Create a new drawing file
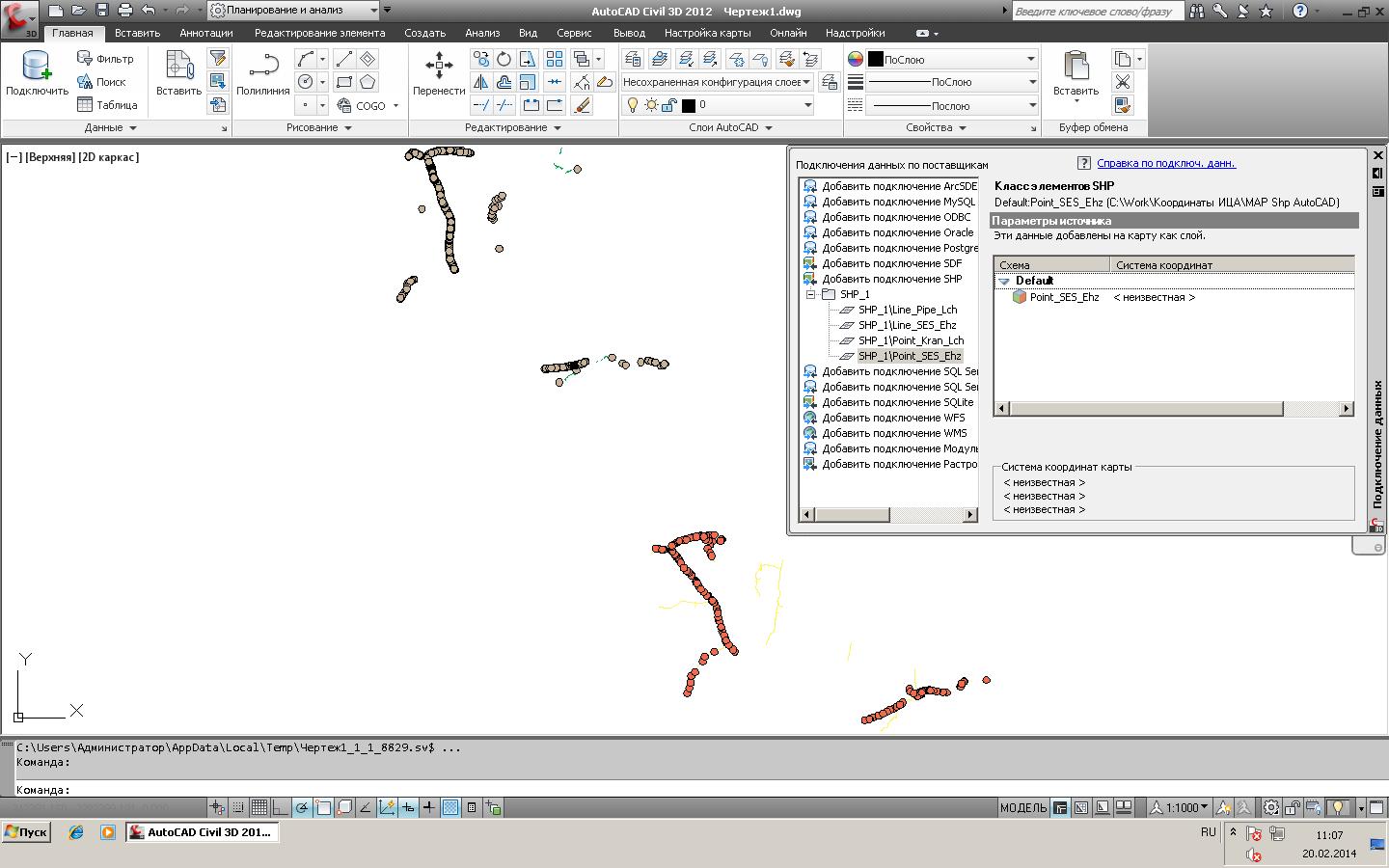1389x868 pixels. pos(55,11)
